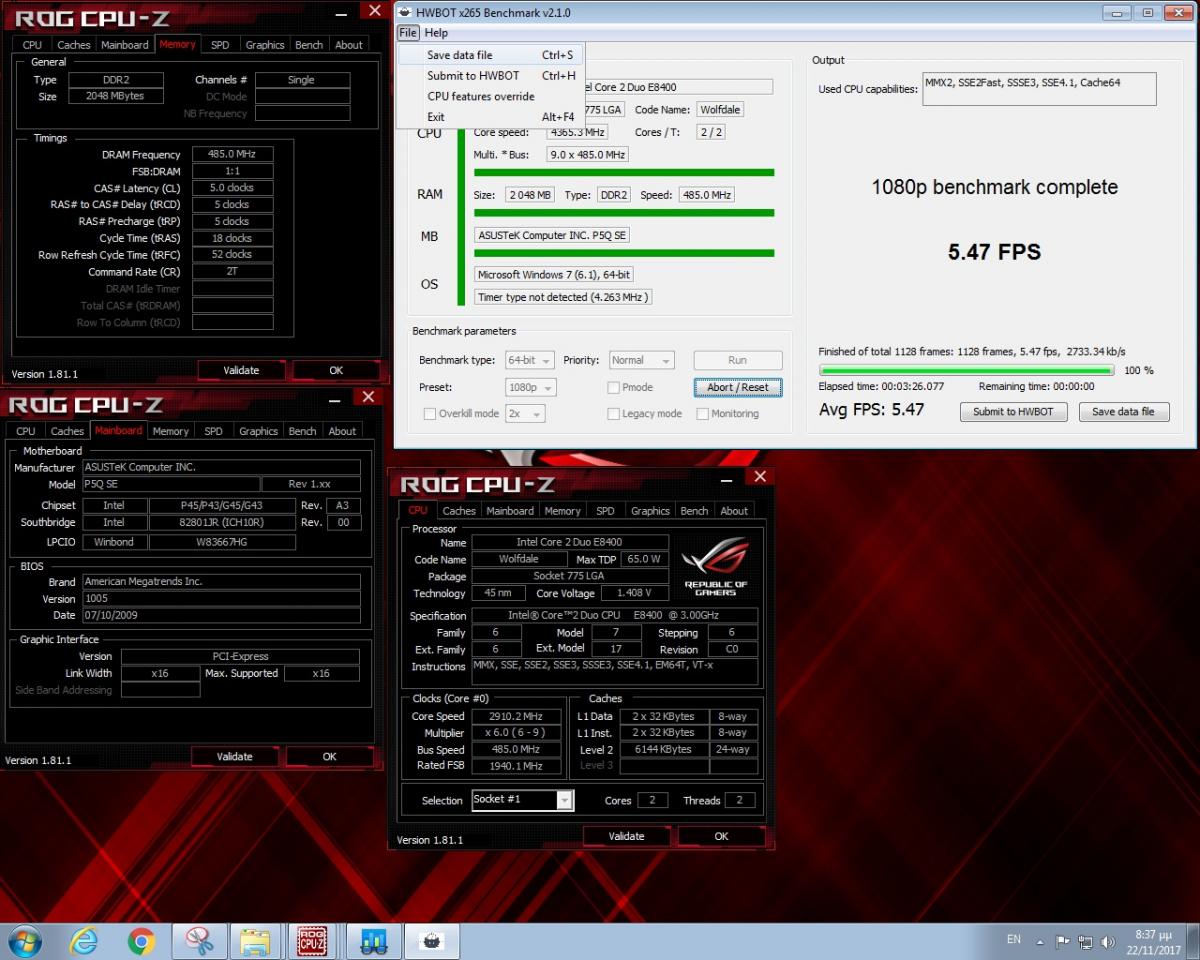Close the CPU-Z CPU window
1200x960 pixels.
pyautogui.click(x=760, y=477)
